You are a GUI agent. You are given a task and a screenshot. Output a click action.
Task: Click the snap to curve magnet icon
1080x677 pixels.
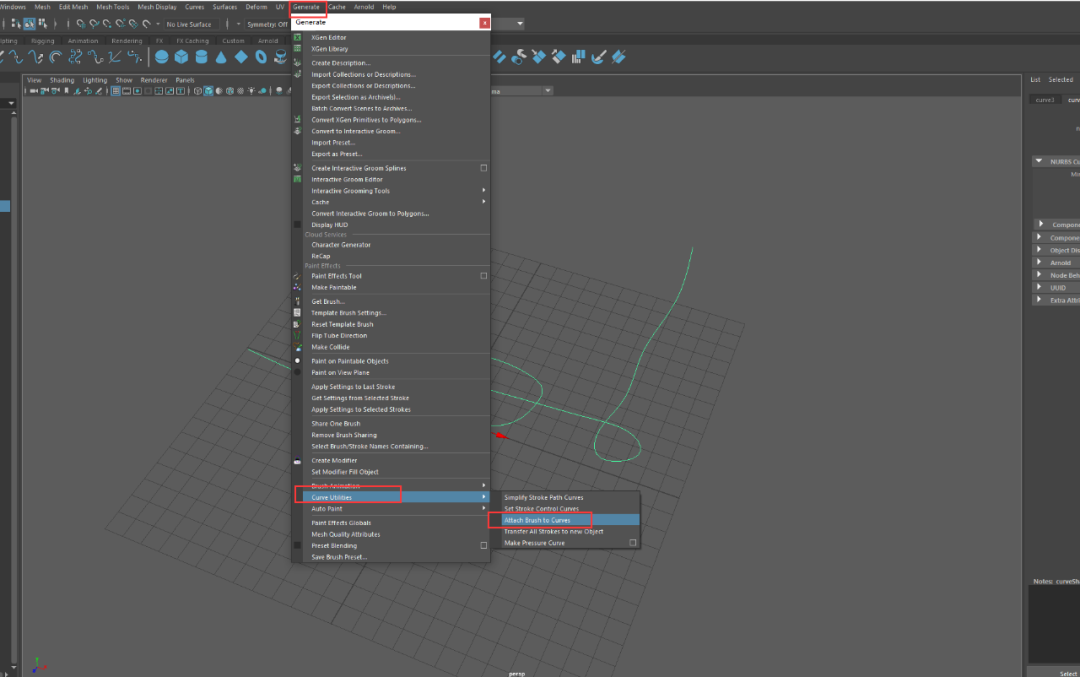click(x=94, y=23)
